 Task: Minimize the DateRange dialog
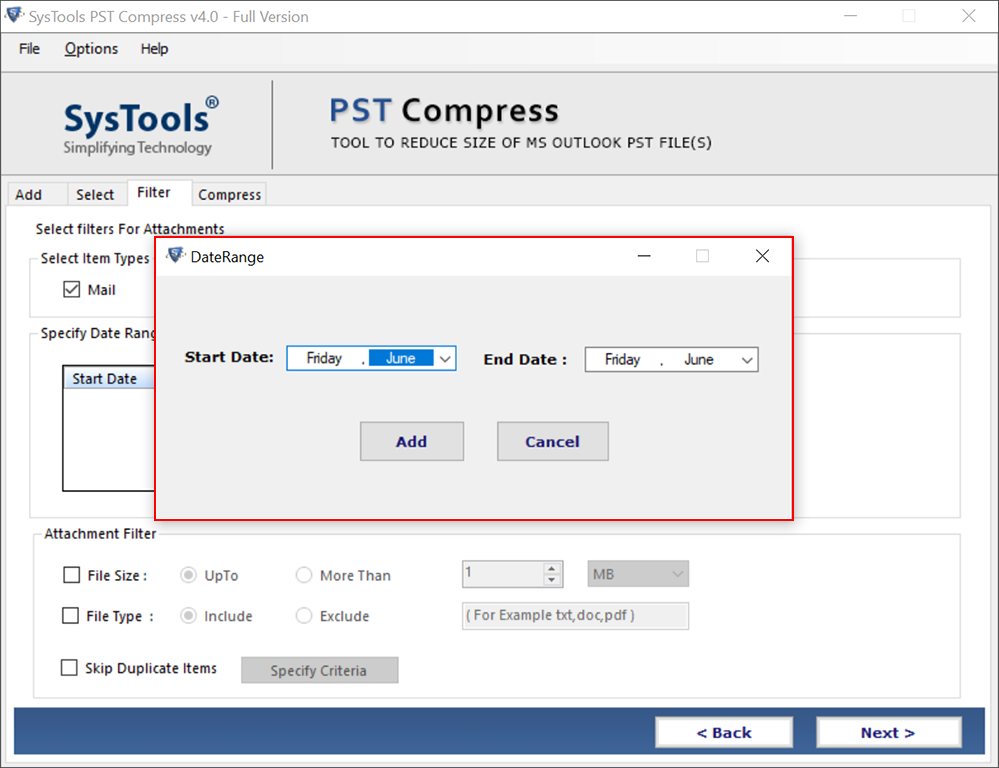644,256
